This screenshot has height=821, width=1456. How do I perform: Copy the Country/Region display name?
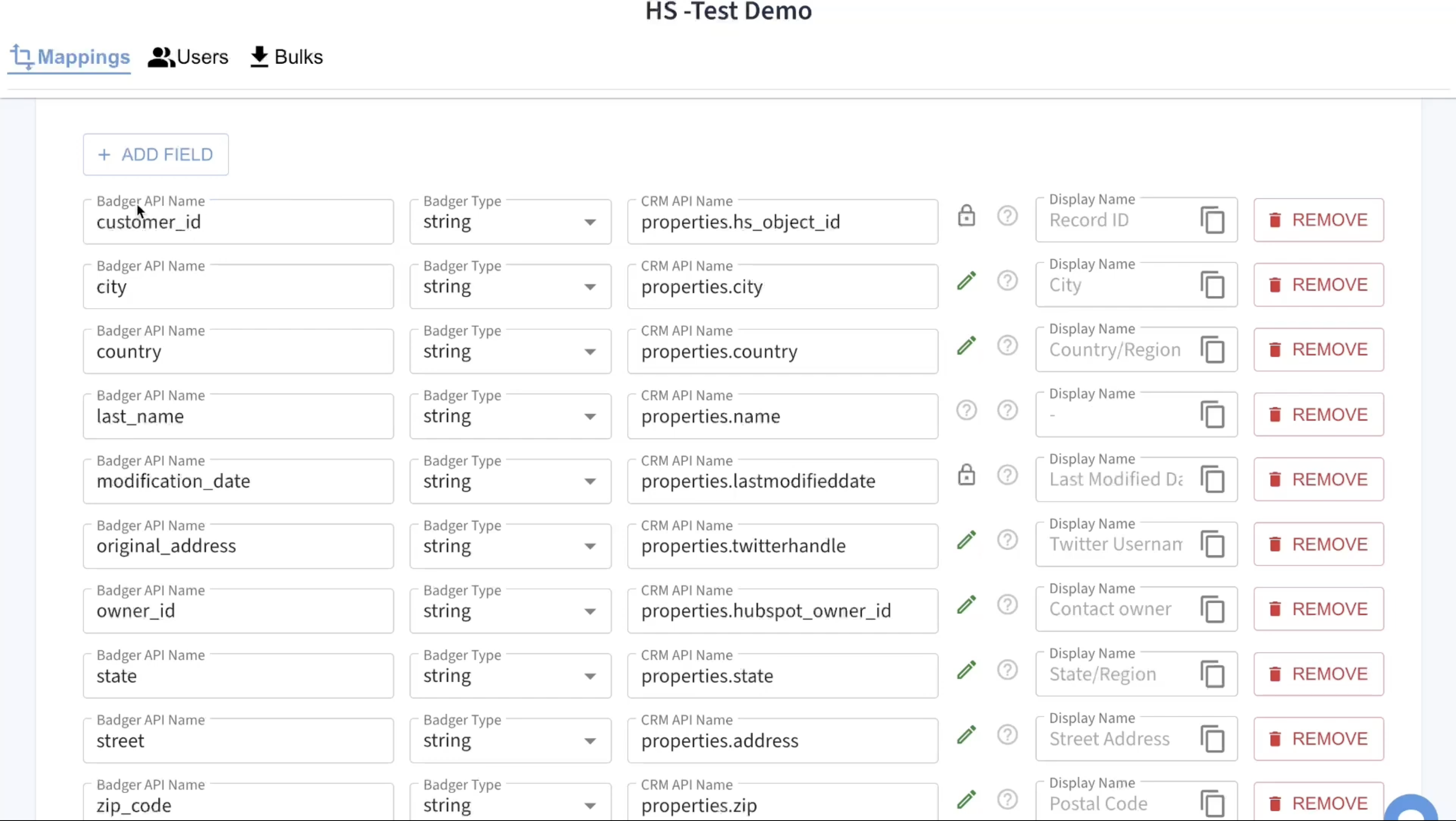point(1212,349)
